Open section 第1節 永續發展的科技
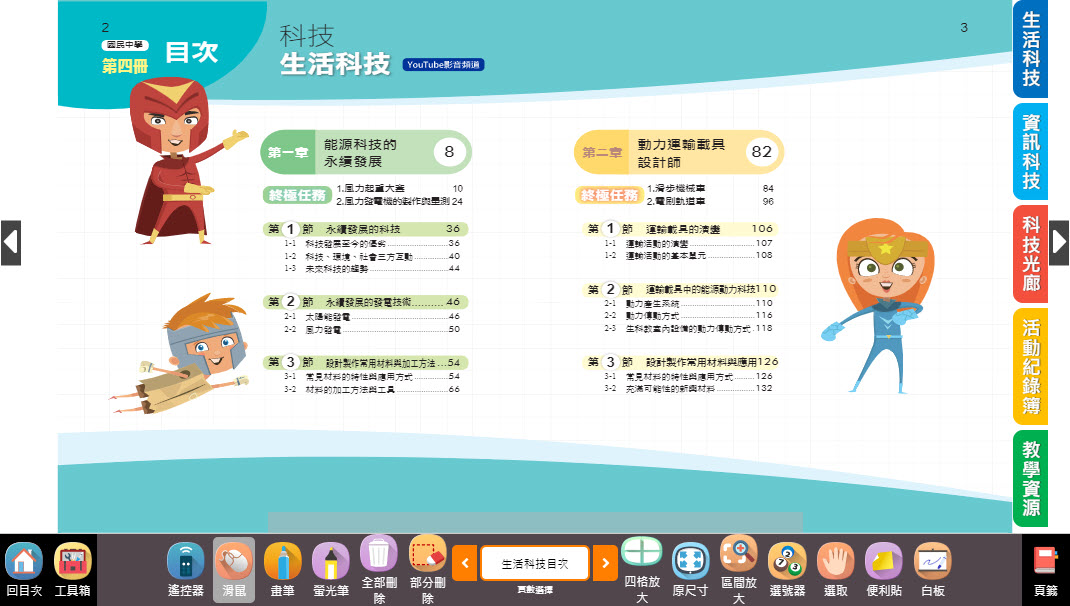Screen dimensions: 1070x606 pos(366,229)
